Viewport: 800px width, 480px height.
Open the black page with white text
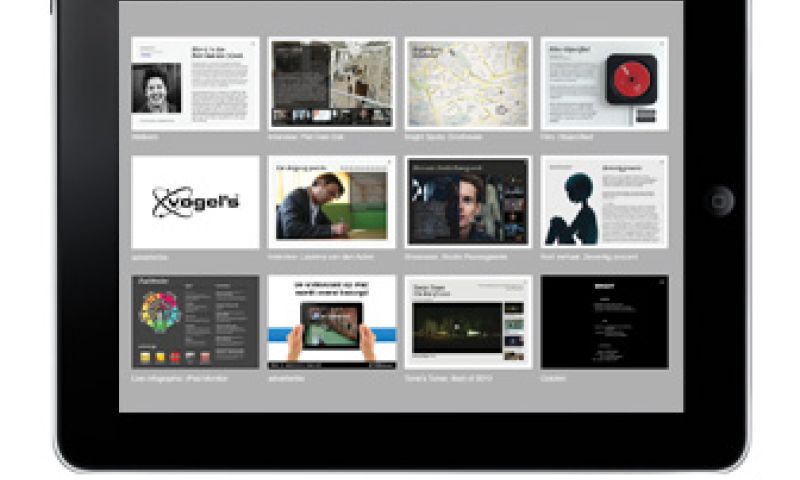pos(605,322)
